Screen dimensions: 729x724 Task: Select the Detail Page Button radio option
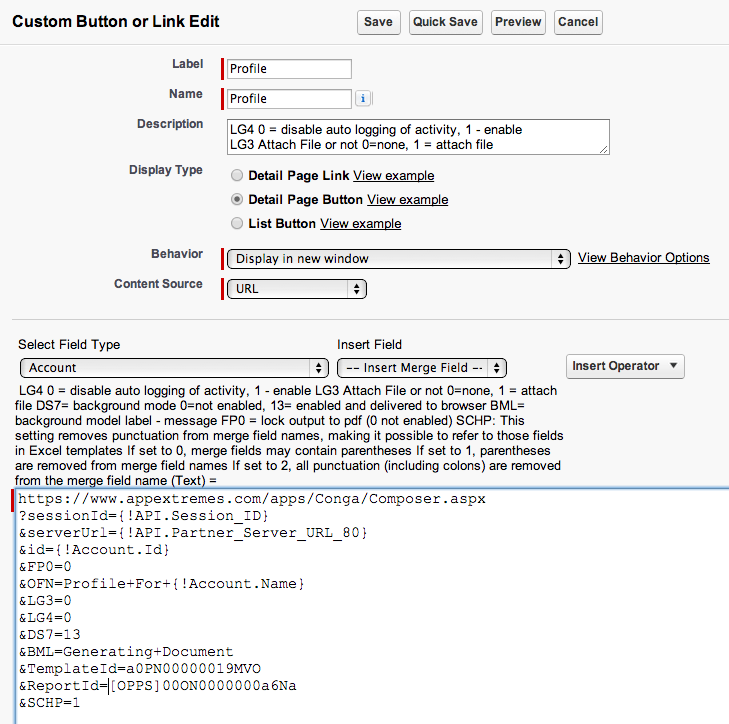(x=237, y=200)
